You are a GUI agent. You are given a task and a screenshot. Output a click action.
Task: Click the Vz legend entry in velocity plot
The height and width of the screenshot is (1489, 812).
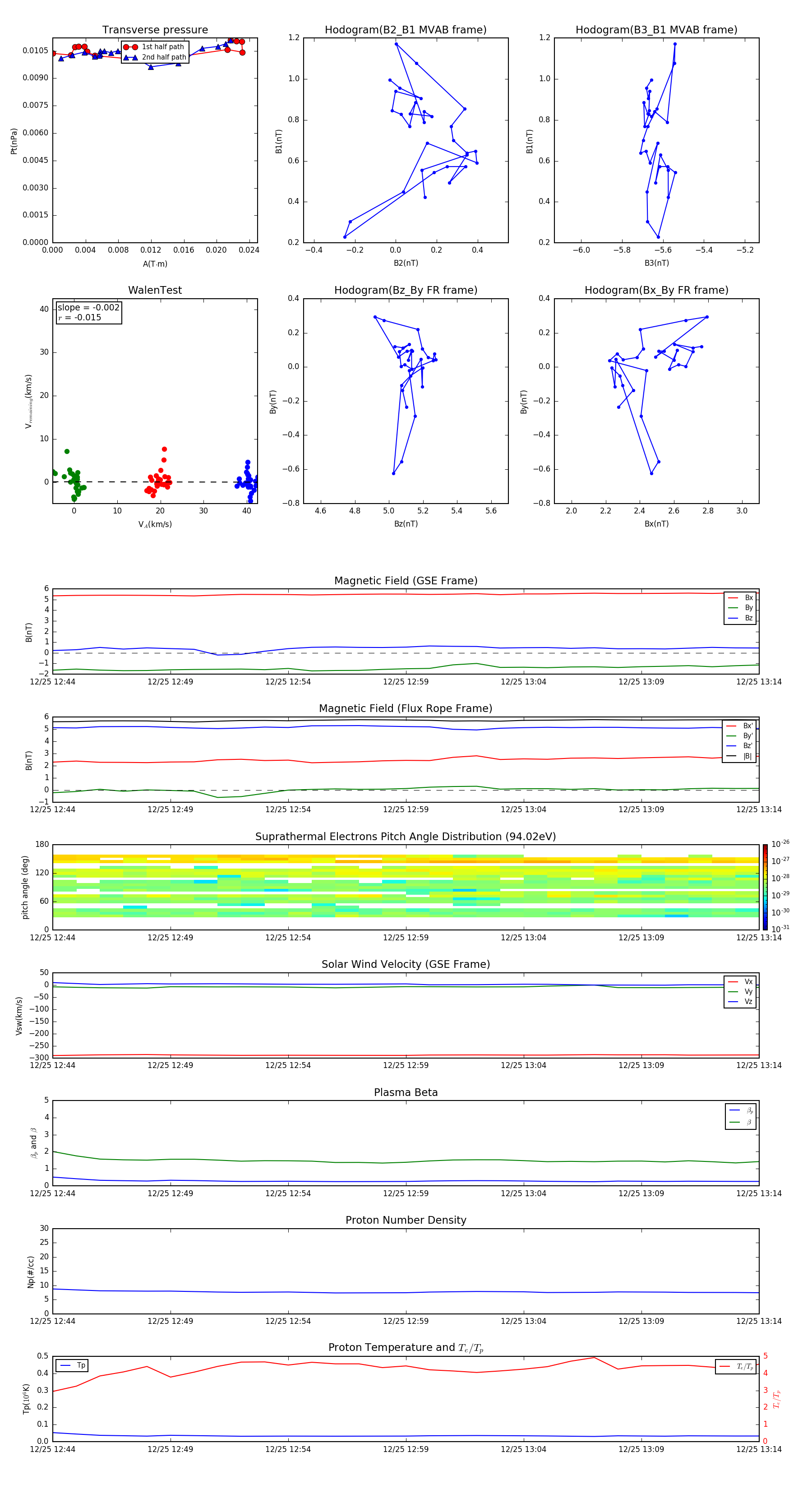click(x=740, y=1002)
